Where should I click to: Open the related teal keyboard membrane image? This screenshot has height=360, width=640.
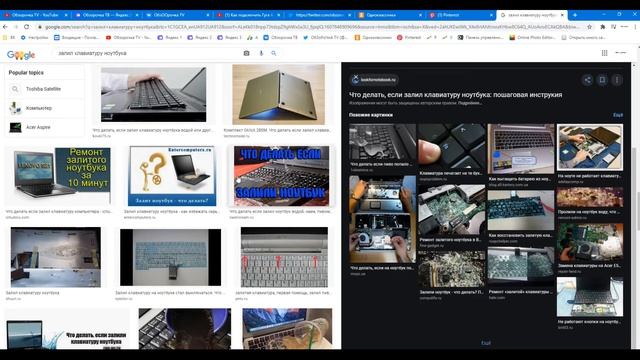(x=521, y=210)
